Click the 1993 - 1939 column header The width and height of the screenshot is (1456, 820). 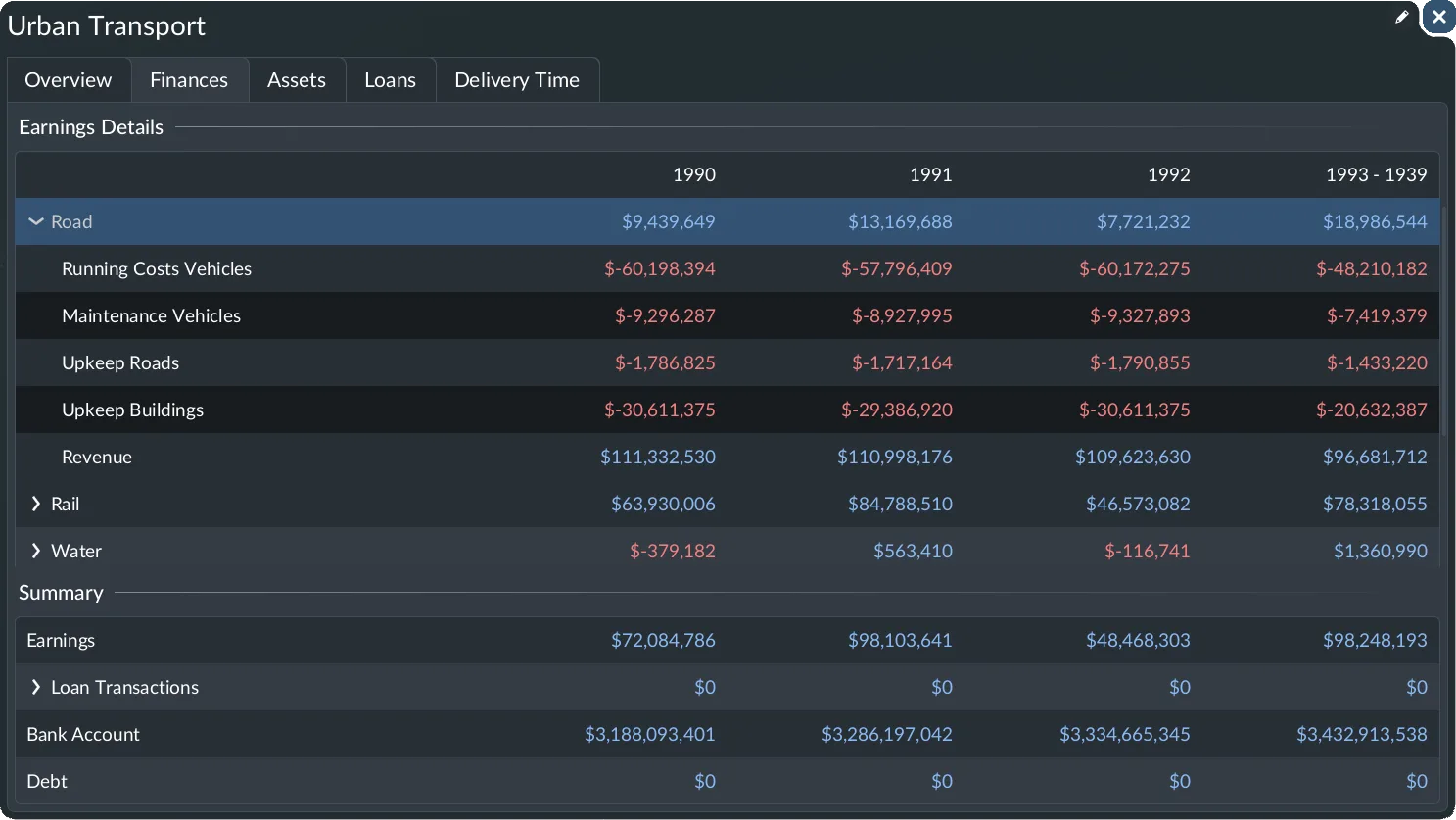tap(1376, 174)
